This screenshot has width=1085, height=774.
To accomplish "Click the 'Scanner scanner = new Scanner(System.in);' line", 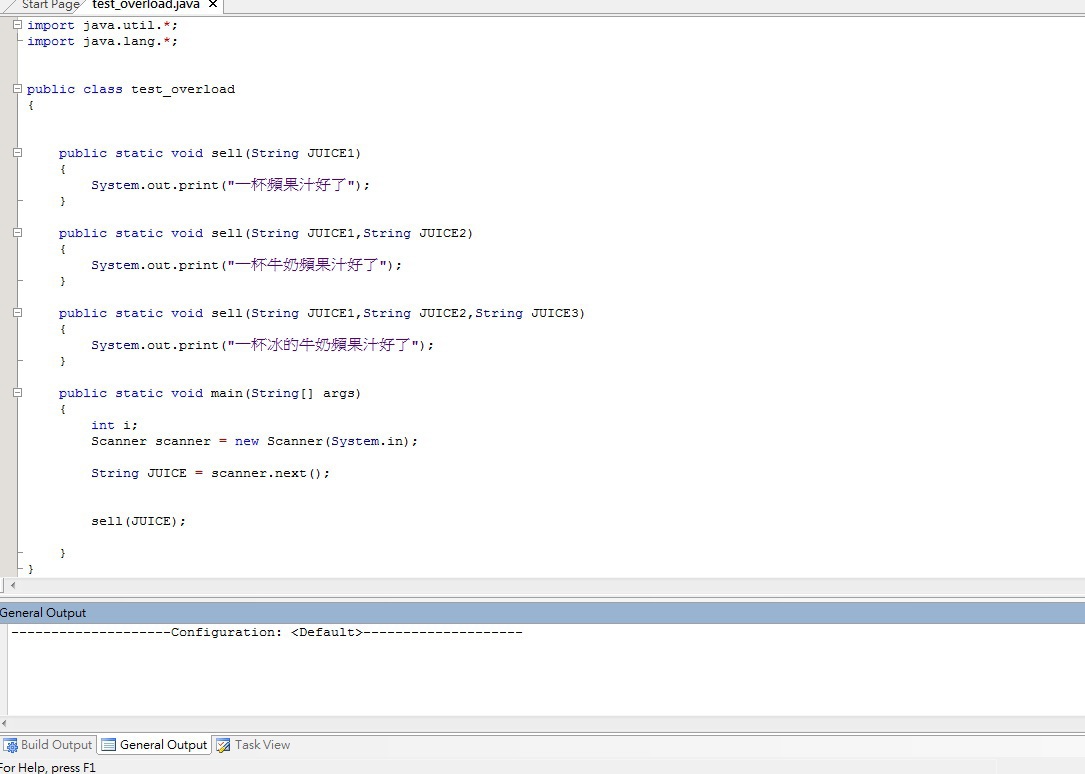I will click(x=255, y=441).
